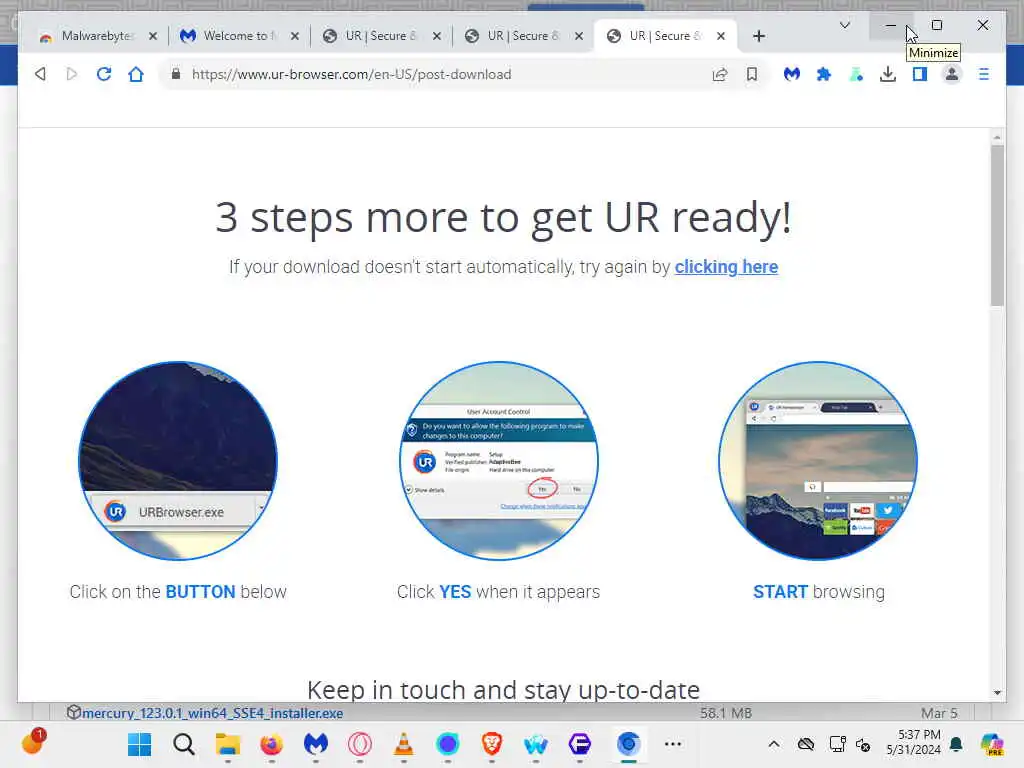Open Windows taskbar search
Screen dimensions: 1024x768
pos(184,744)
